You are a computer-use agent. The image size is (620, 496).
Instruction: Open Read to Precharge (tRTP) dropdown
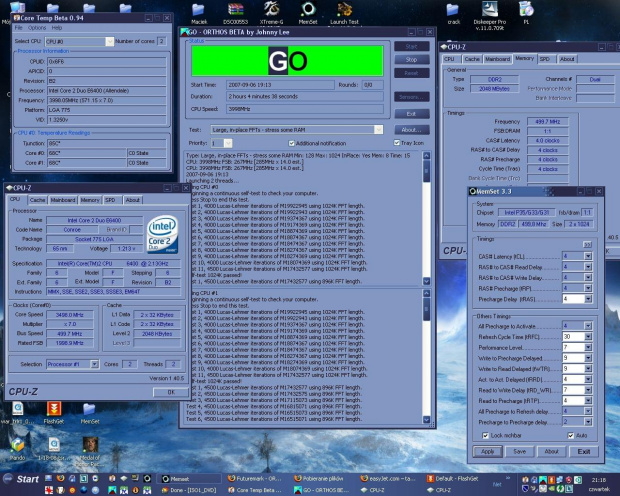(x=588, y=401)
